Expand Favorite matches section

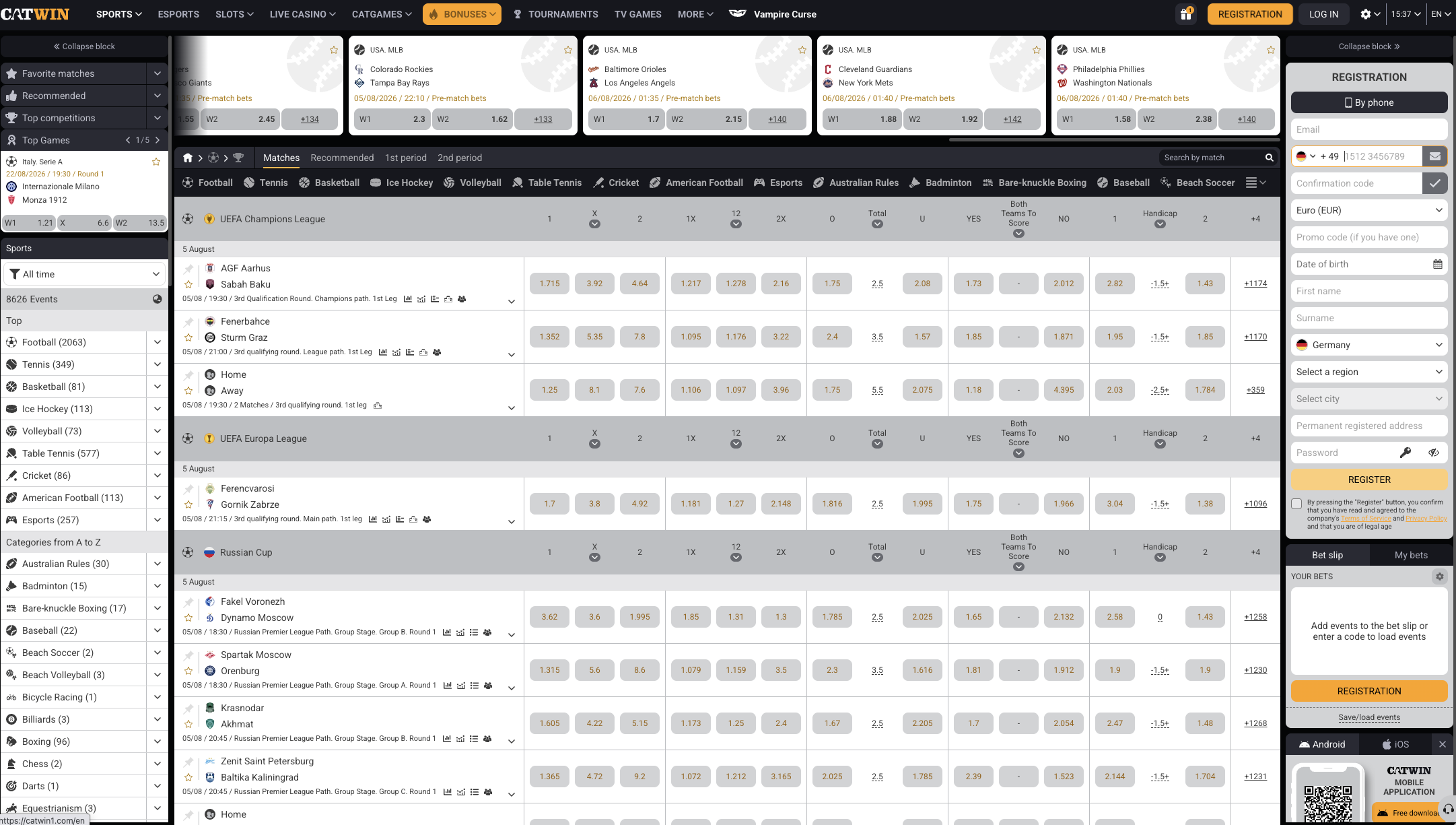tap(157, 73)
